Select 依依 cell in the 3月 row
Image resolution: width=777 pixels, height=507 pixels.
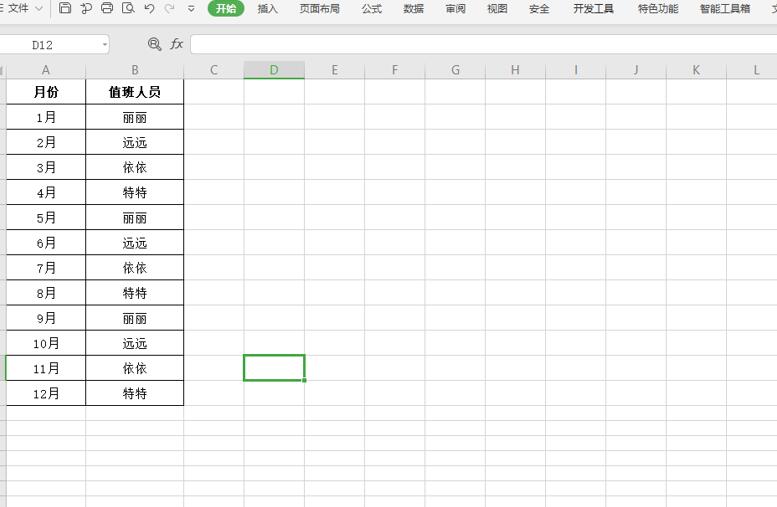134,167
